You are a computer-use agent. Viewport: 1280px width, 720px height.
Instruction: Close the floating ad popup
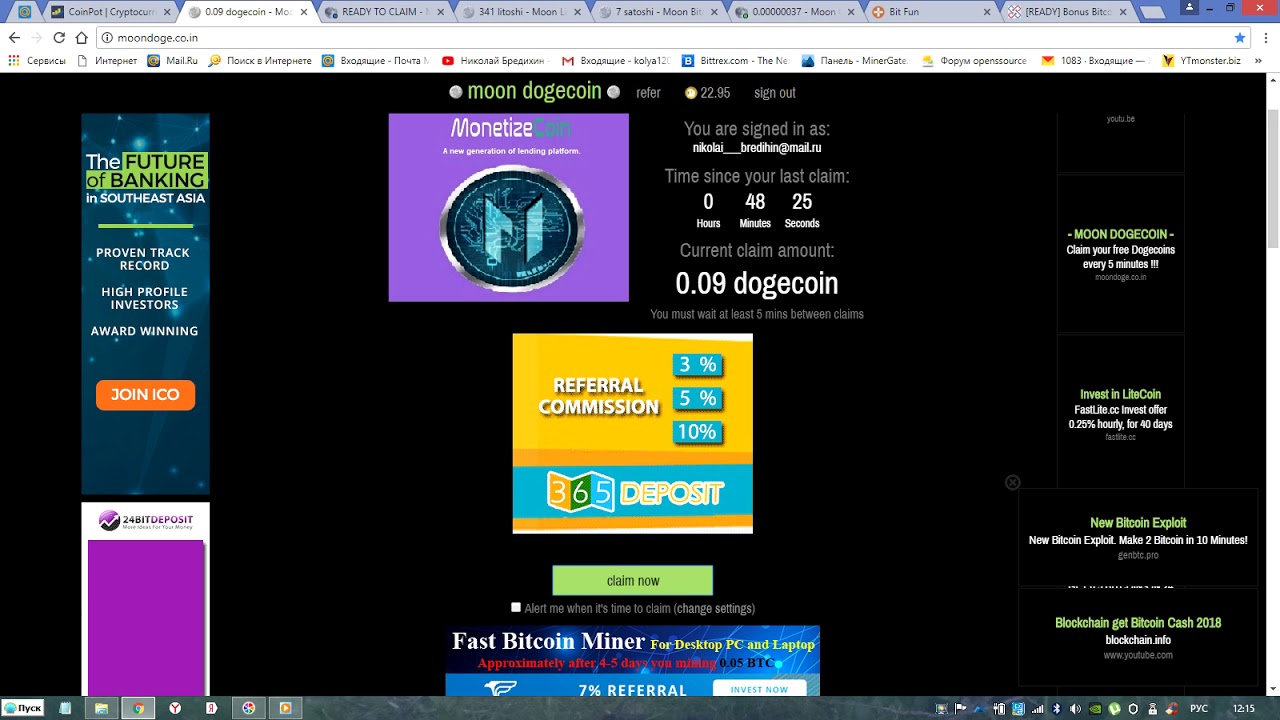[x=1012, y=482]
